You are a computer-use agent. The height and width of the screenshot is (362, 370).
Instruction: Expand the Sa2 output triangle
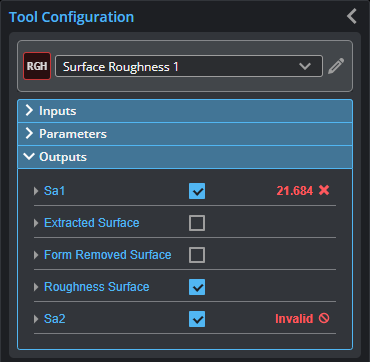coord(36,319)
